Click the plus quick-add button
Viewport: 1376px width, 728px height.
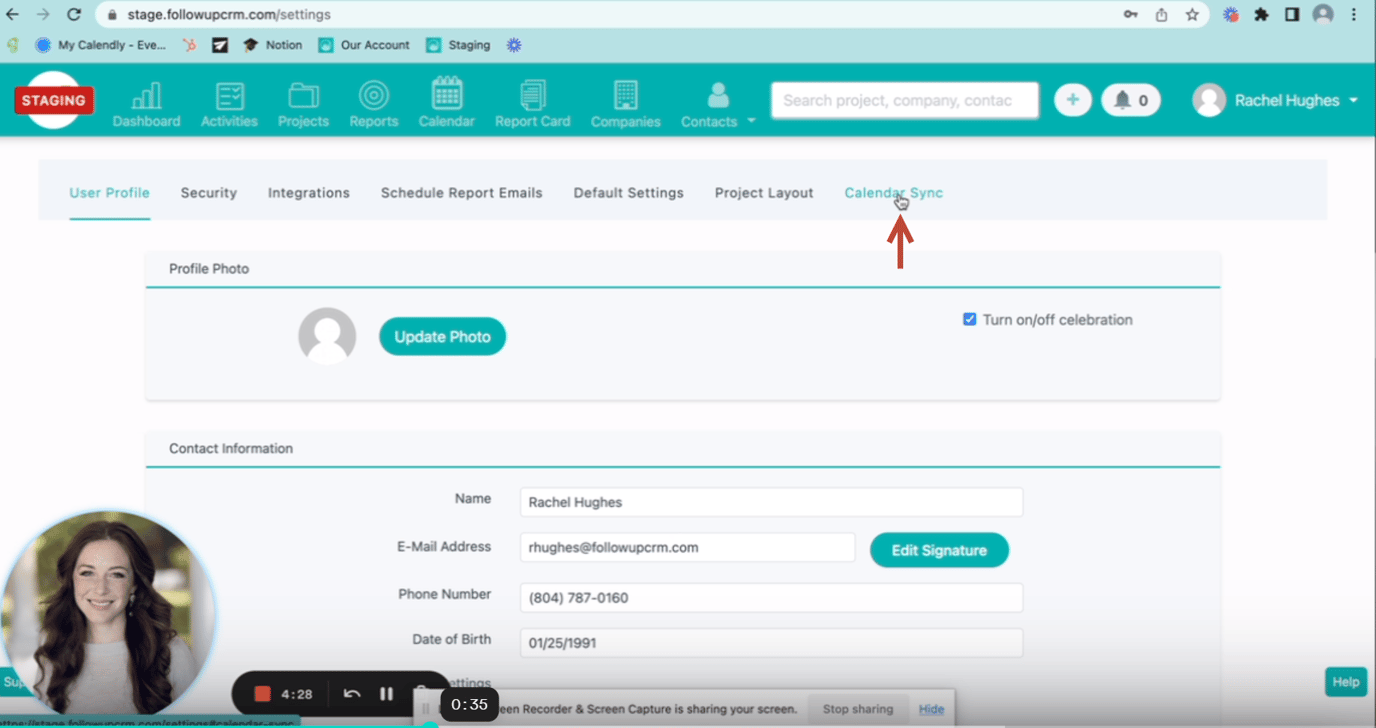[1072, 100]
